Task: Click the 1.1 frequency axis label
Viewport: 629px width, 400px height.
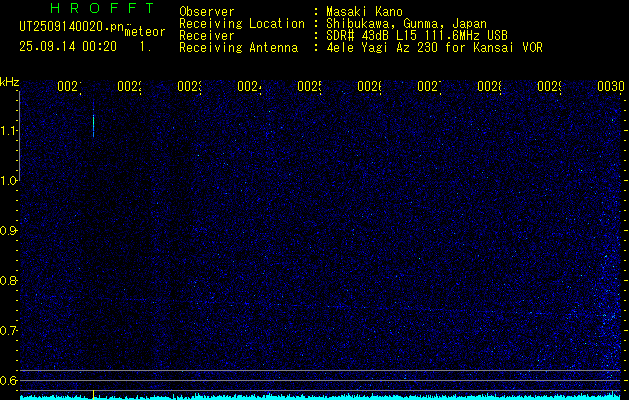Action: [8, 131]
